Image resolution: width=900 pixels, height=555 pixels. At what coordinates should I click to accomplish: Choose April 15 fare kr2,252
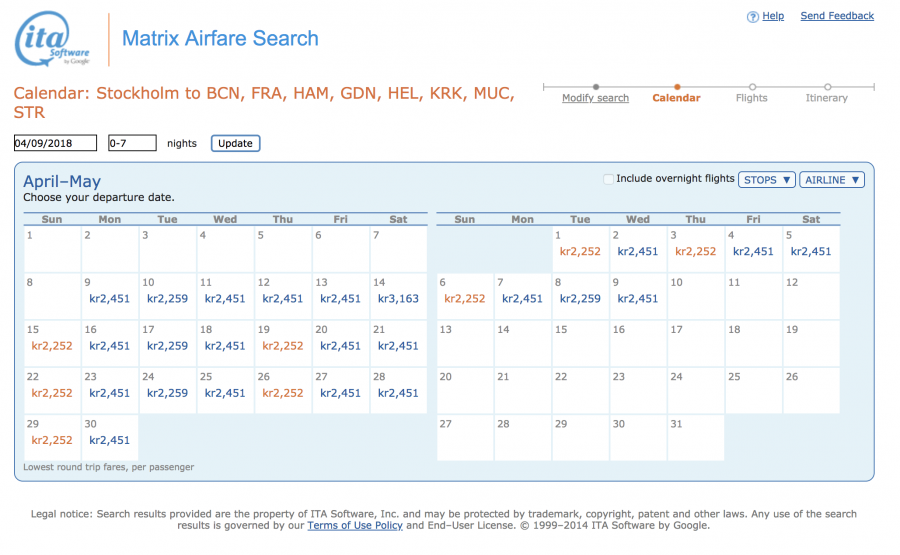tap(52, 346)
